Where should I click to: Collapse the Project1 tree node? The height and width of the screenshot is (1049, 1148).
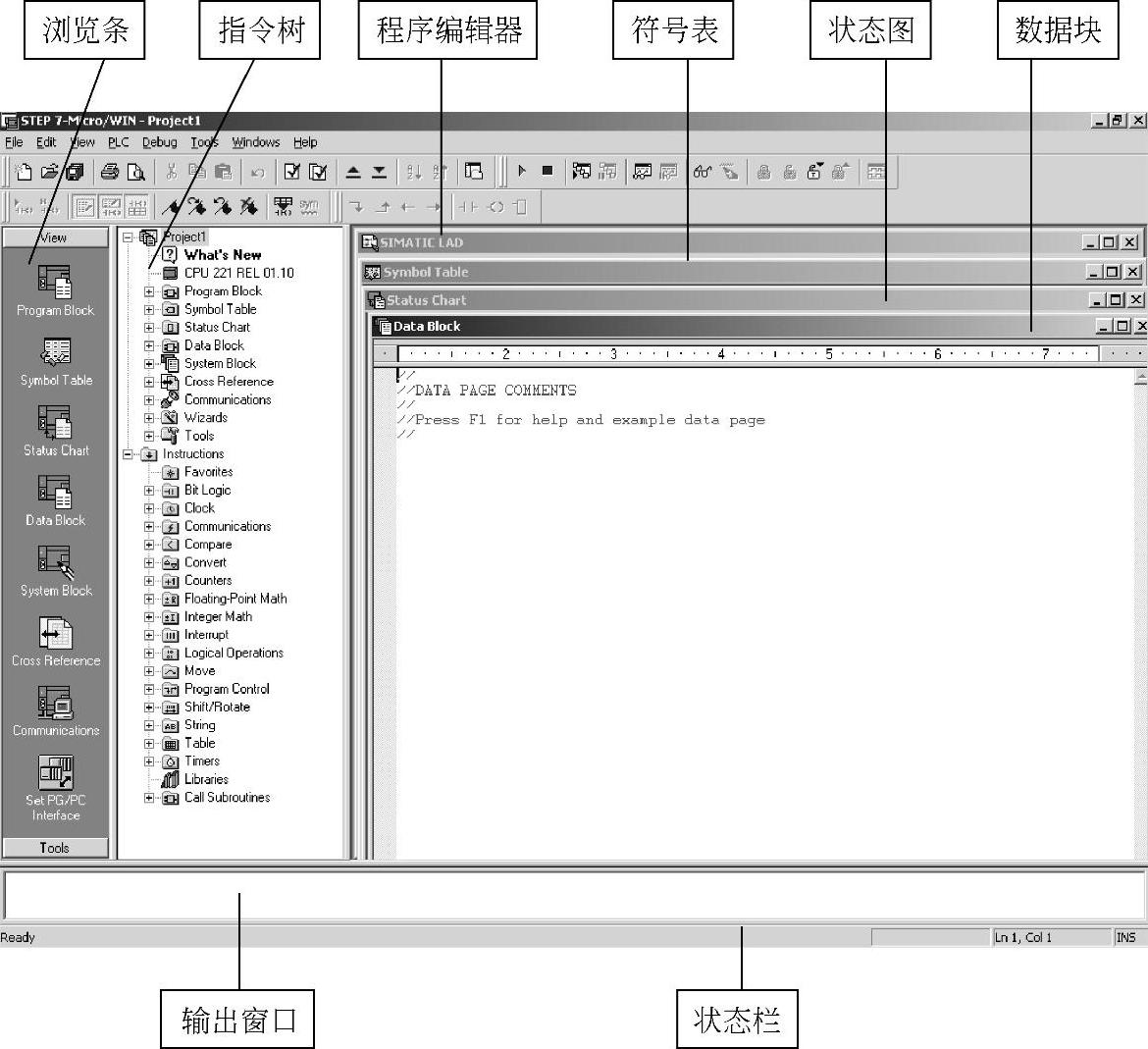pos(129,237)
